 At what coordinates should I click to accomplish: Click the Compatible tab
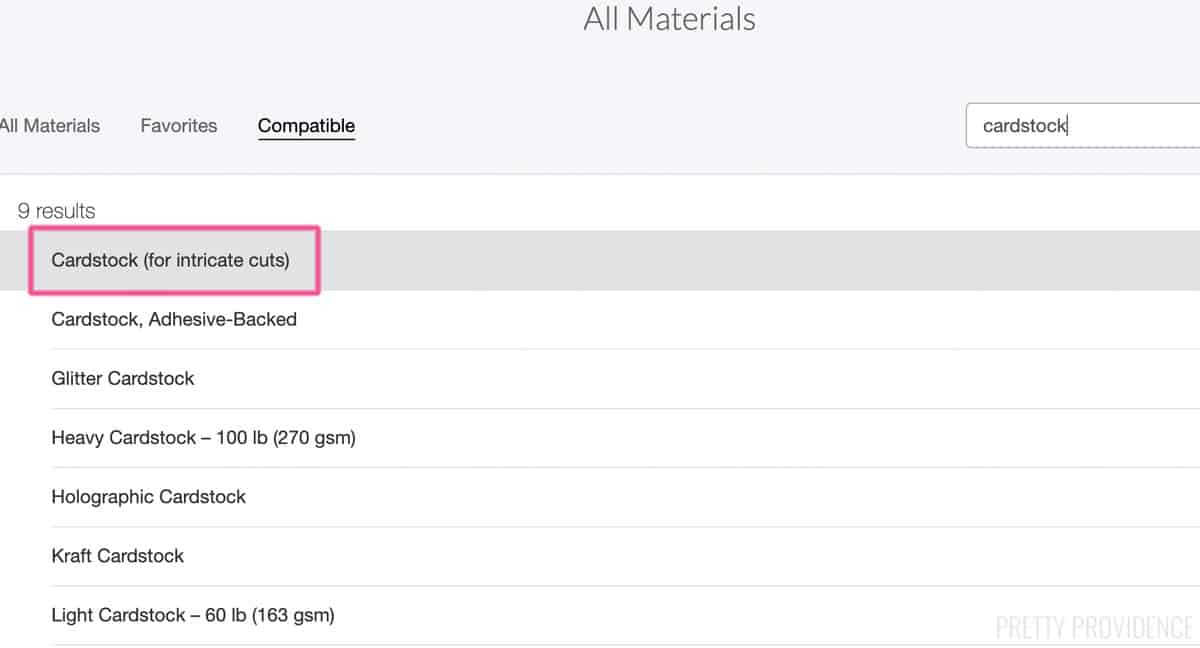point(306,126)
